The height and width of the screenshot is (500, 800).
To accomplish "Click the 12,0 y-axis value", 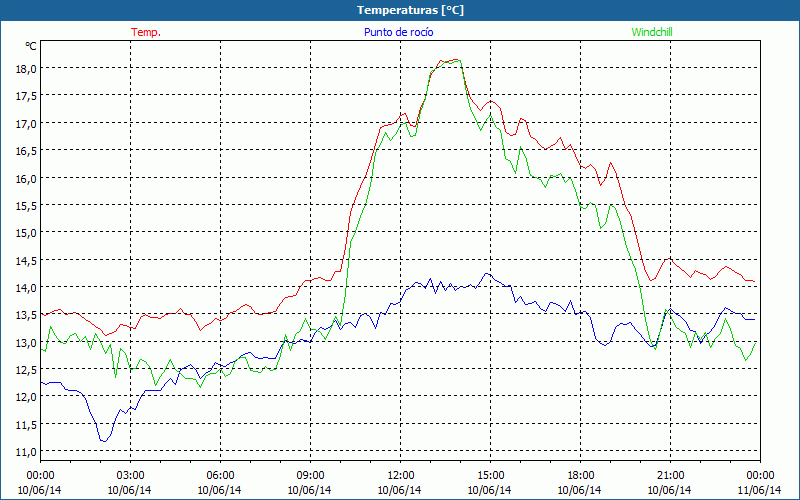I will 26,397.
